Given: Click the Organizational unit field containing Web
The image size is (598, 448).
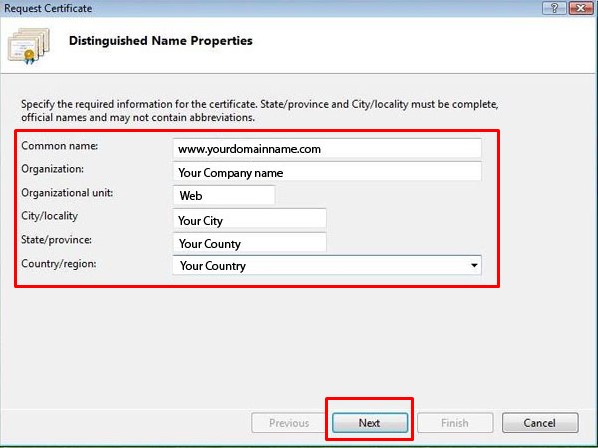Looking at the screenshot, I should [224, 195].
